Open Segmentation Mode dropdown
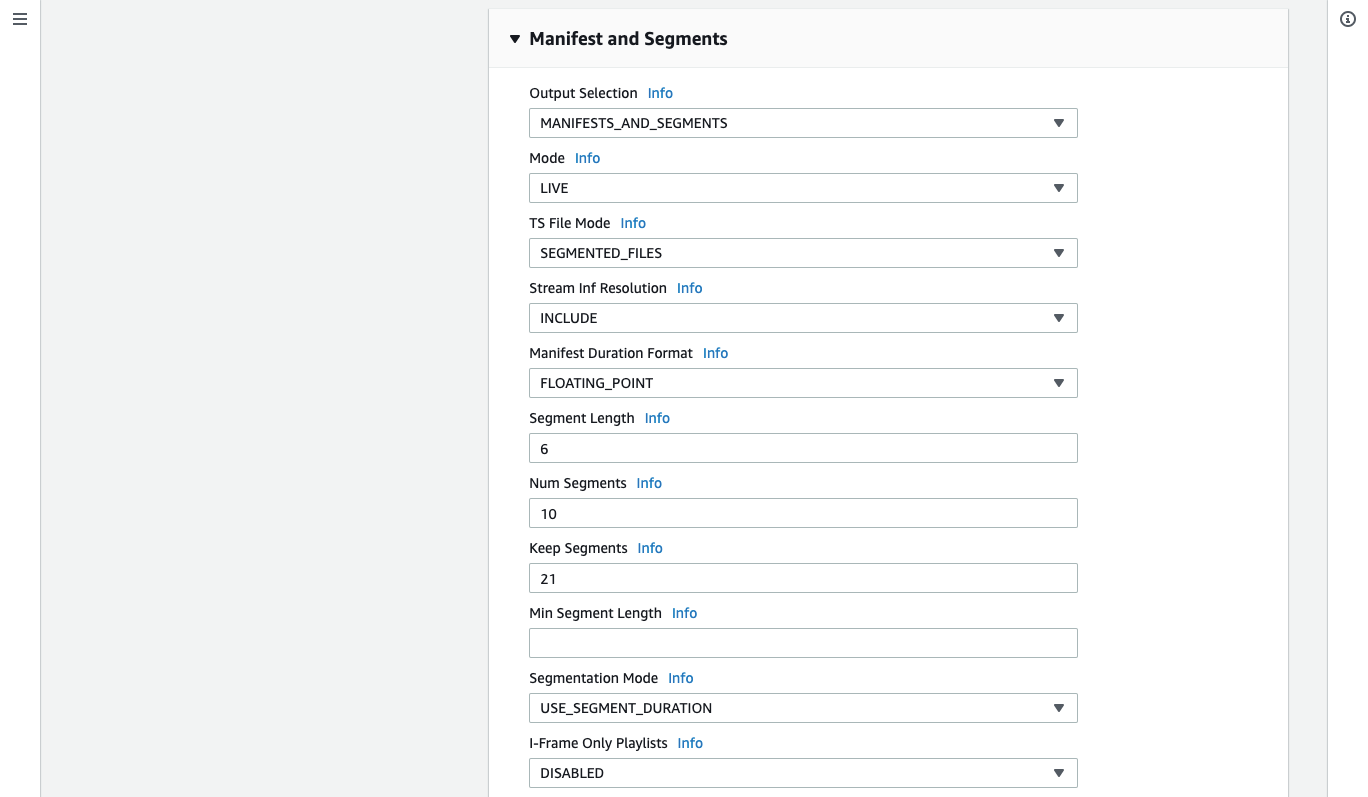1368x797 pixels. 803,708
